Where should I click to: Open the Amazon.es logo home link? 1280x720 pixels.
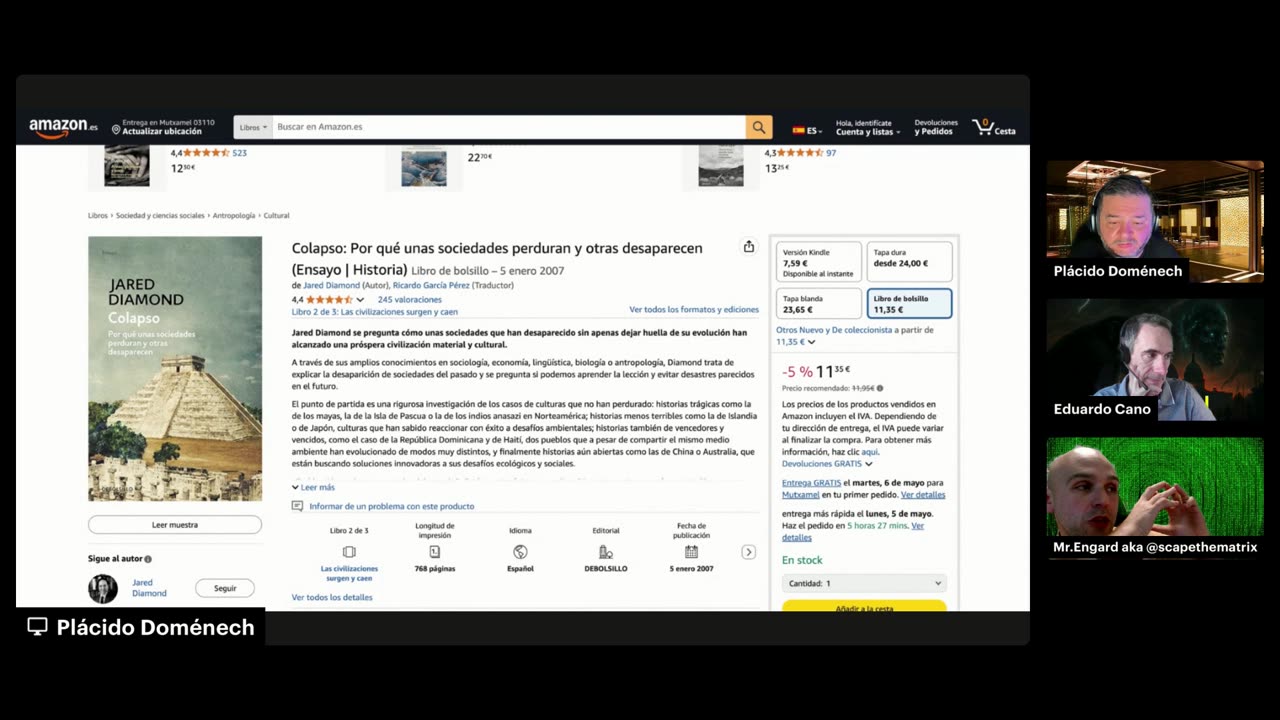pyautogui.click(x=63, y=127)
